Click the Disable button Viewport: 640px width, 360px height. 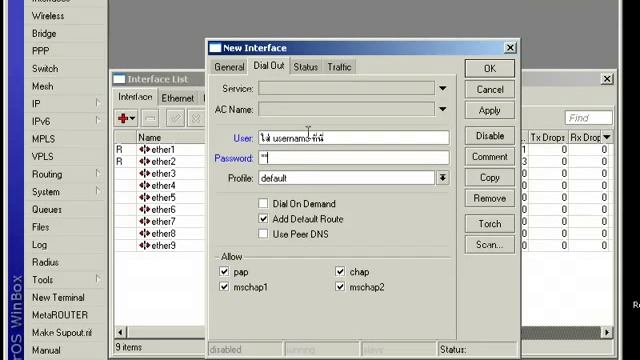coord(490,136)
